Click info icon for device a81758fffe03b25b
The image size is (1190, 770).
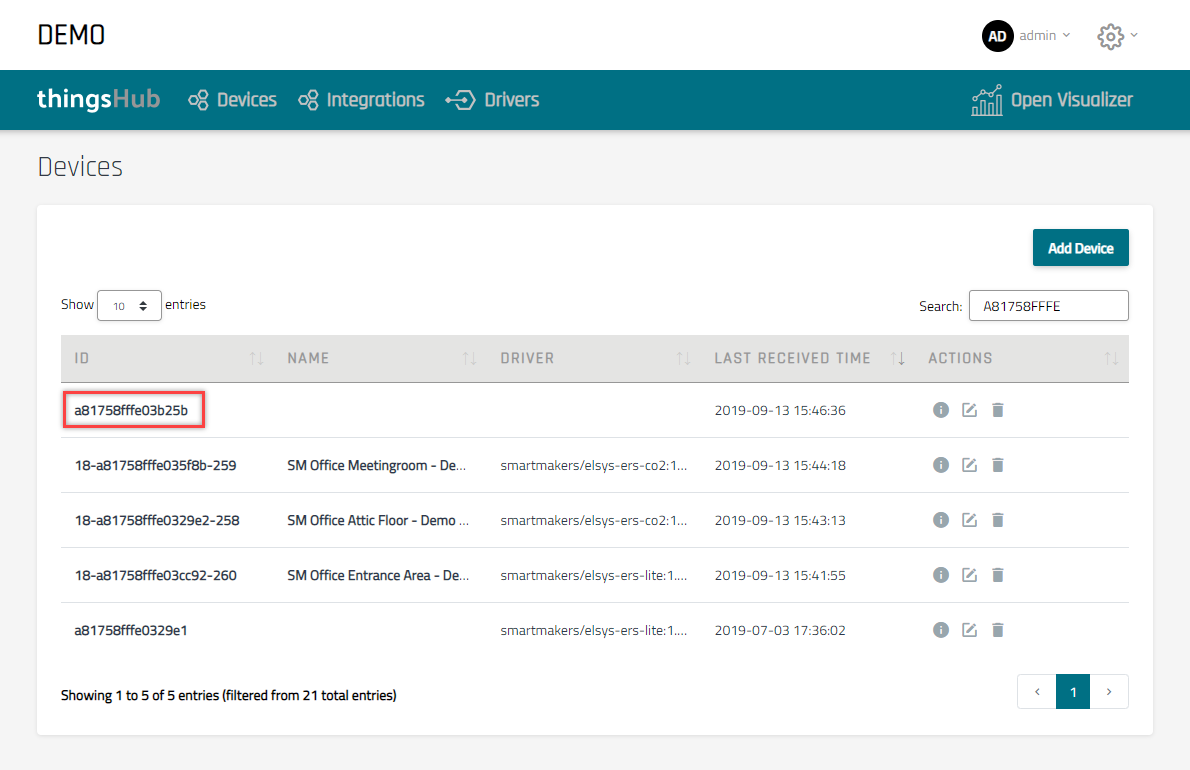click(x=940, y=410)
